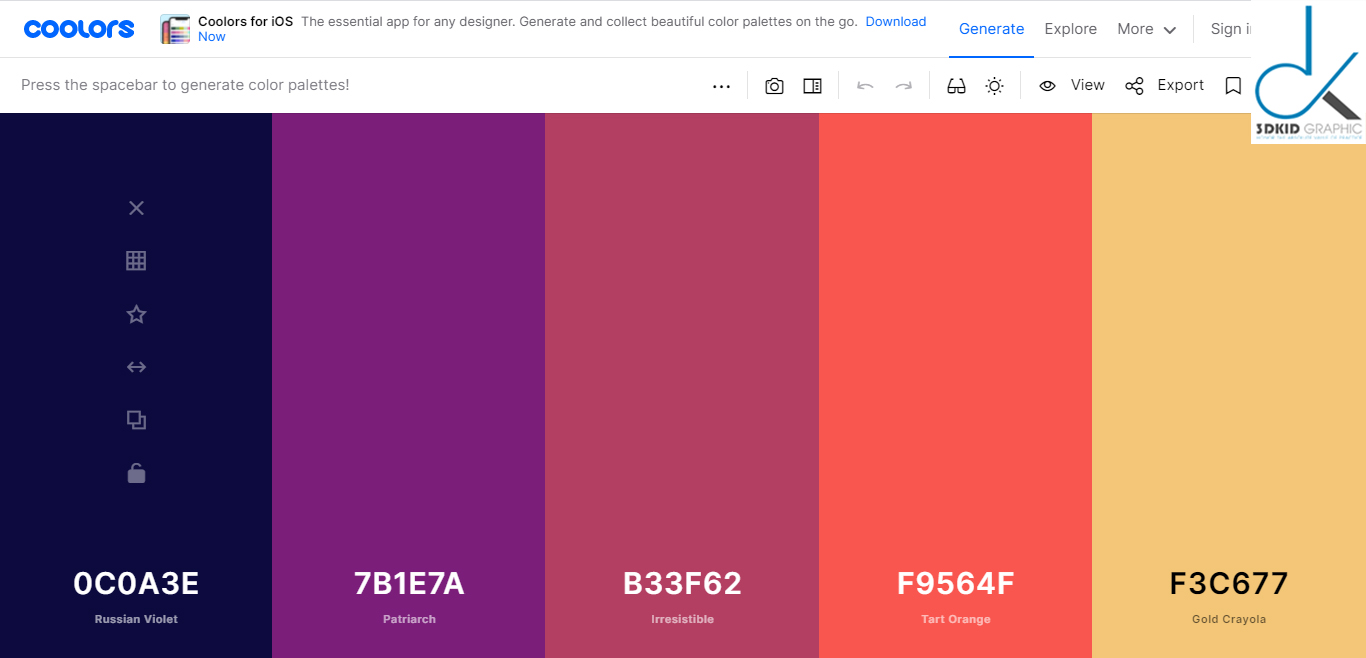This screenshot has height=658, width=1366.
Task: Save Russian Violet color using star icon
Action: pos(137,315)
